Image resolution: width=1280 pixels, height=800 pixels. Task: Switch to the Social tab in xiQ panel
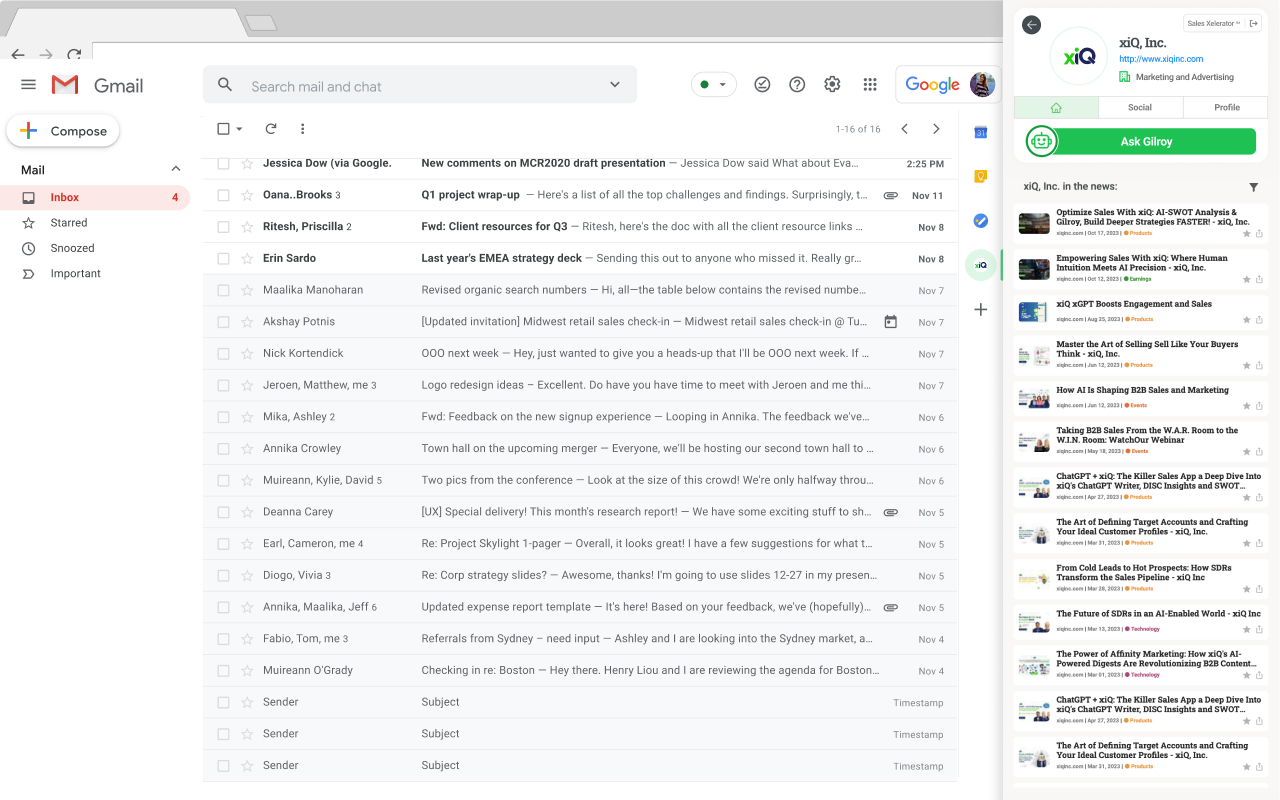(x=1140, y=107)
